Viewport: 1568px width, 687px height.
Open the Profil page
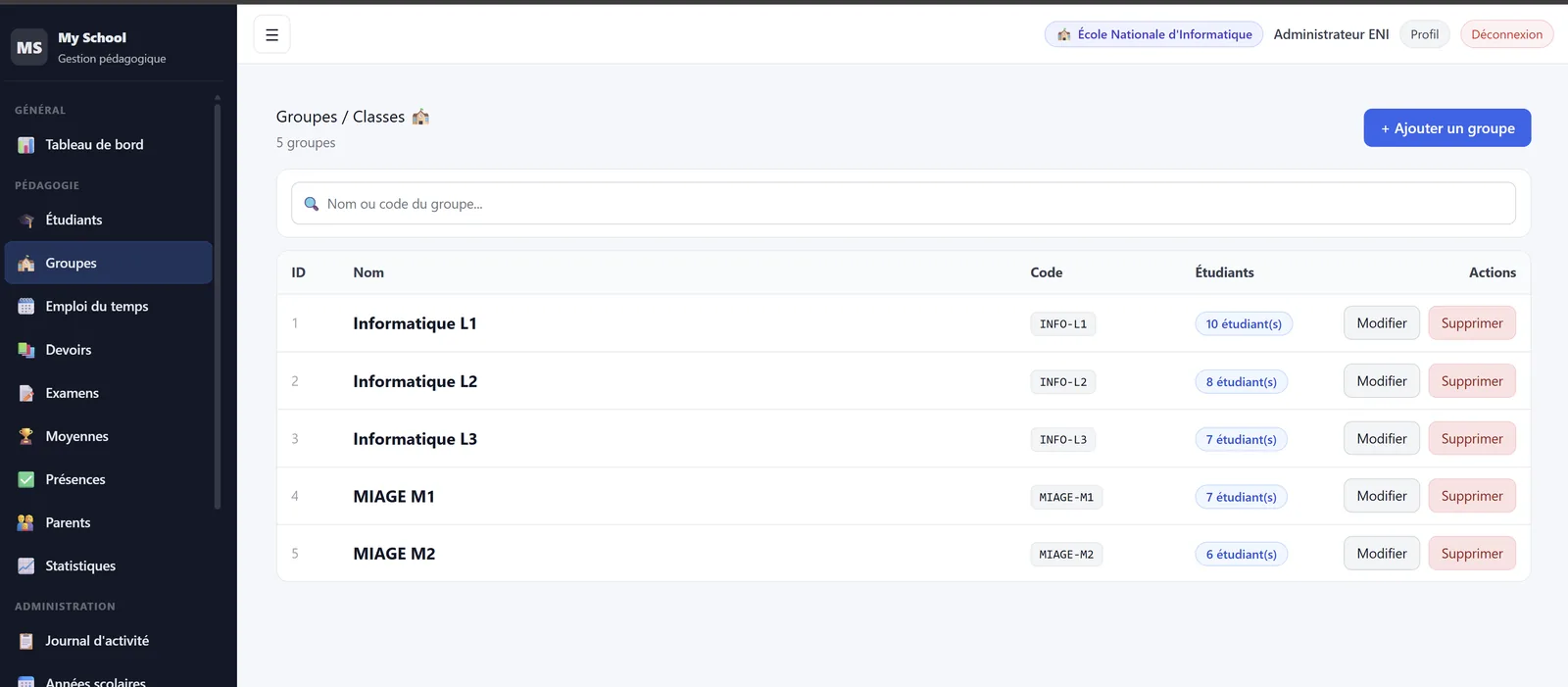[x=1425, y=34]
